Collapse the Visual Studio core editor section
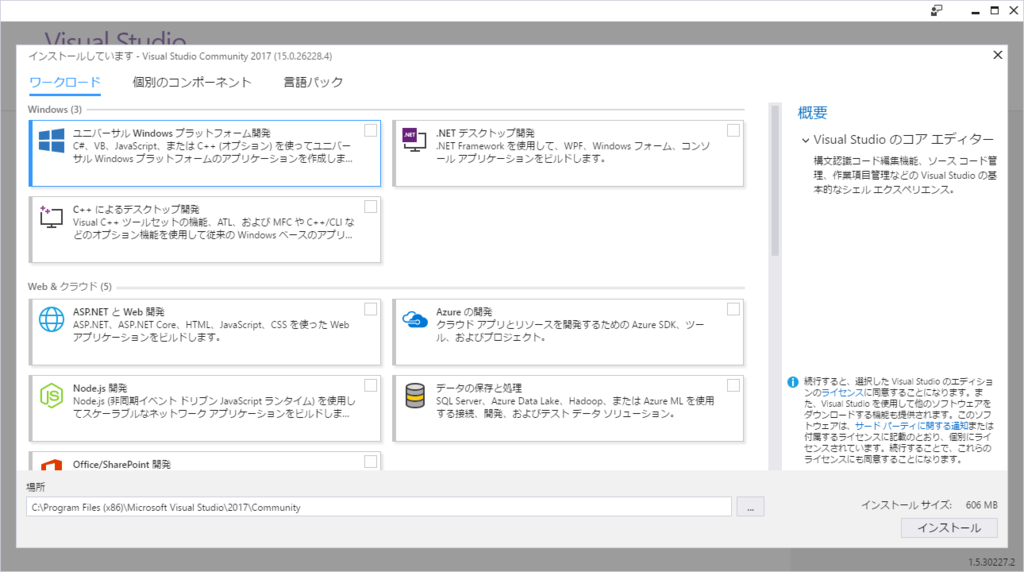 (805, 140)
